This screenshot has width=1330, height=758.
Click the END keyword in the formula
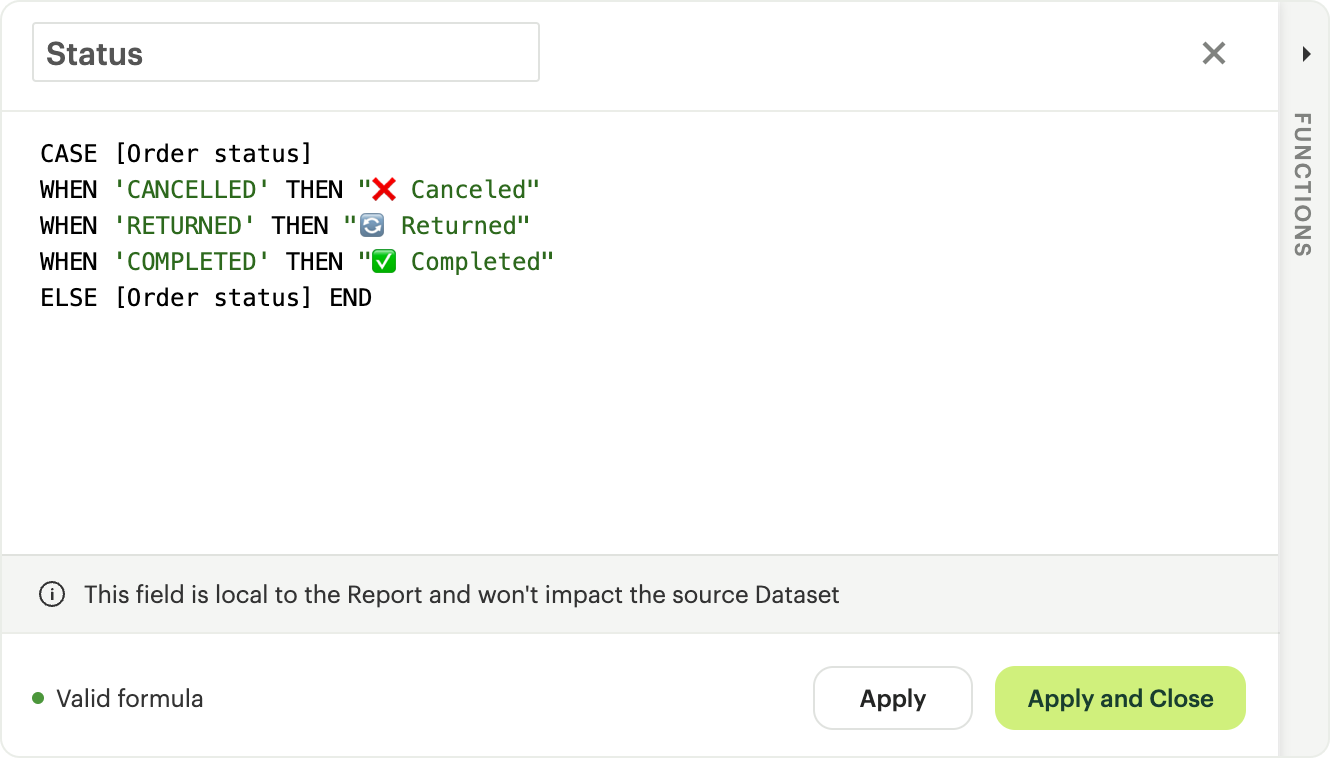click(x=351, y=298)
